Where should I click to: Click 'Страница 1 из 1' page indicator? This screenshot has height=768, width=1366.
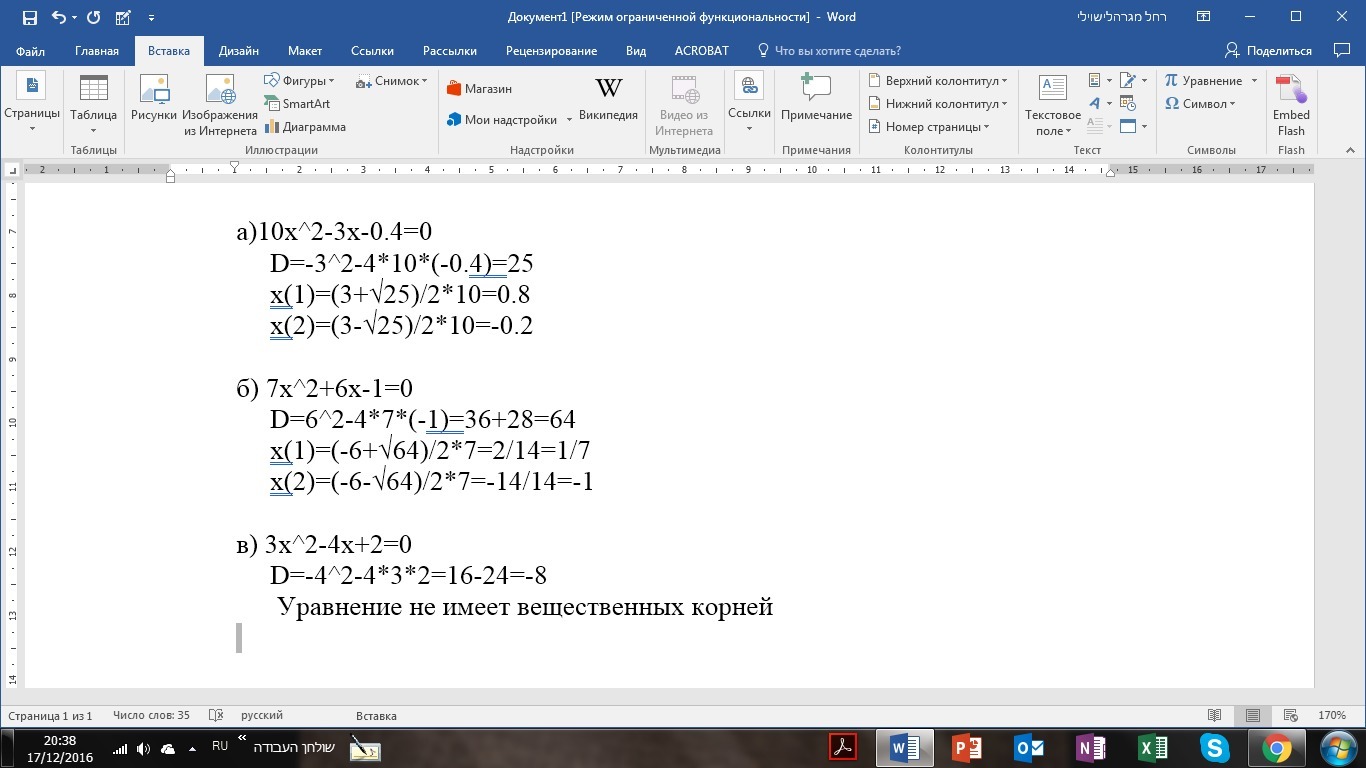50,716
